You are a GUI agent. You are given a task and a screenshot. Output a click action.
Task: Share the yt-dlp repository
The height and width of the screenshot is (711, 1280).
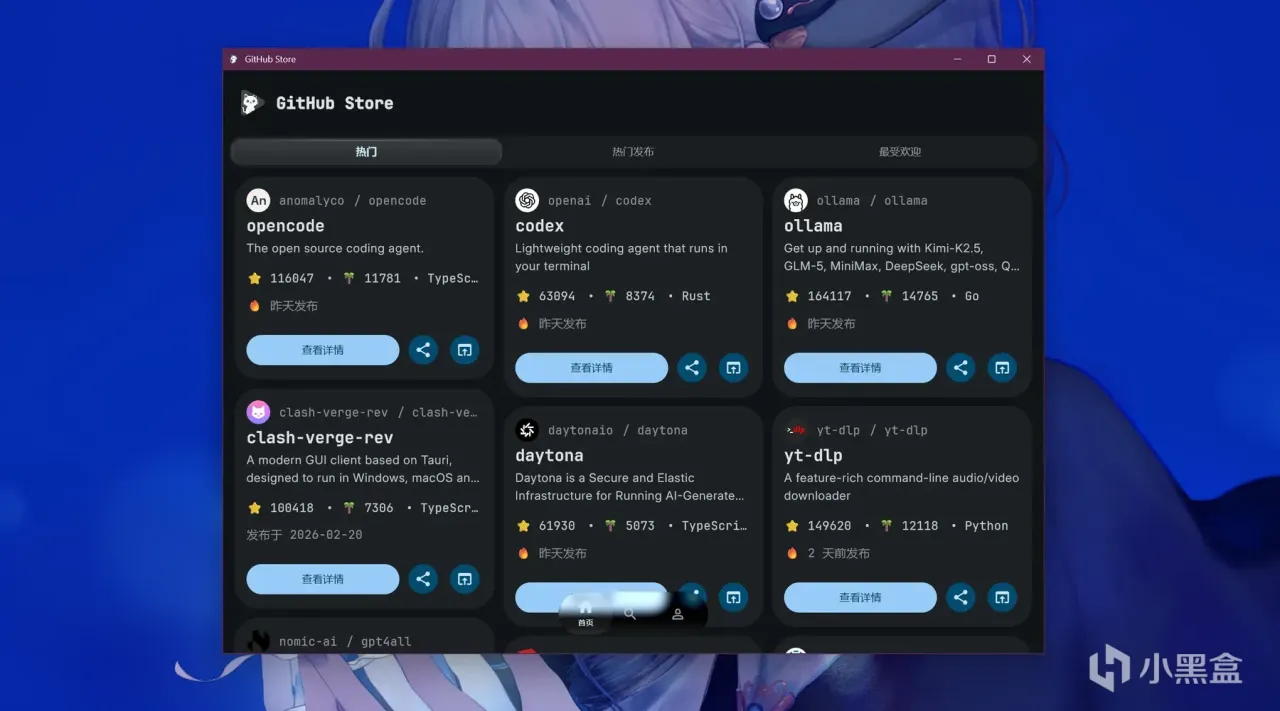click(961, 597)
